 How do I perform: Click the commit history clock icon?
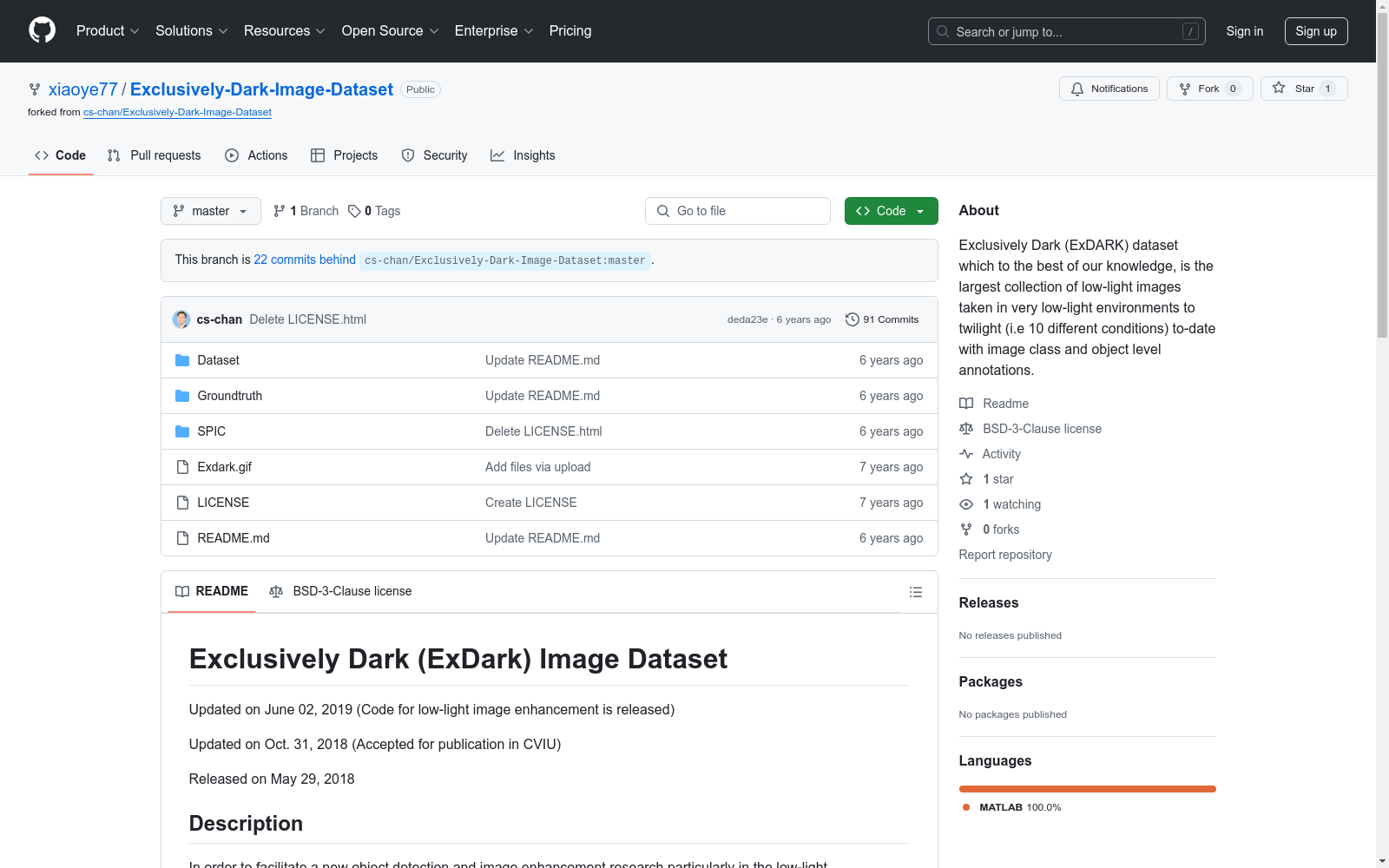click(852, 319)
